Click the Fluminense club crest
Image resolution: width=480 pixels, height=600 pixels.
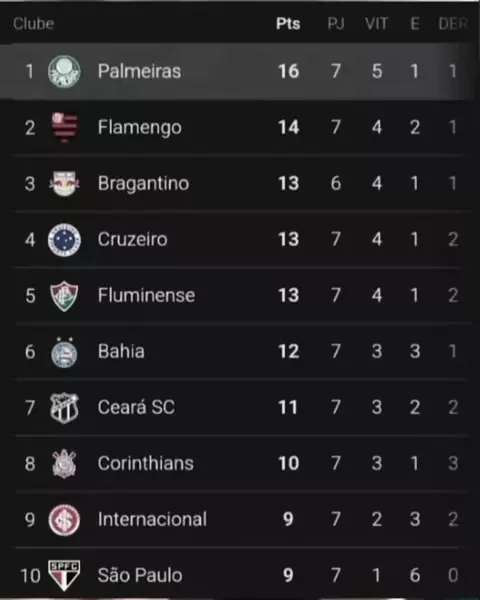pos(64,295)
